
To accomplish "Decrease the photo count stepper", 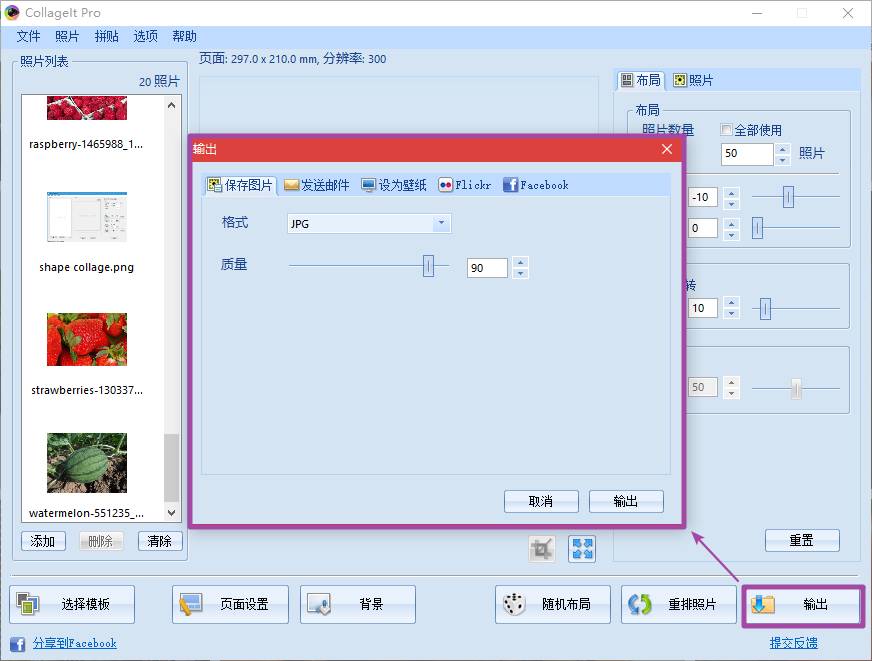I will point(782,160).
